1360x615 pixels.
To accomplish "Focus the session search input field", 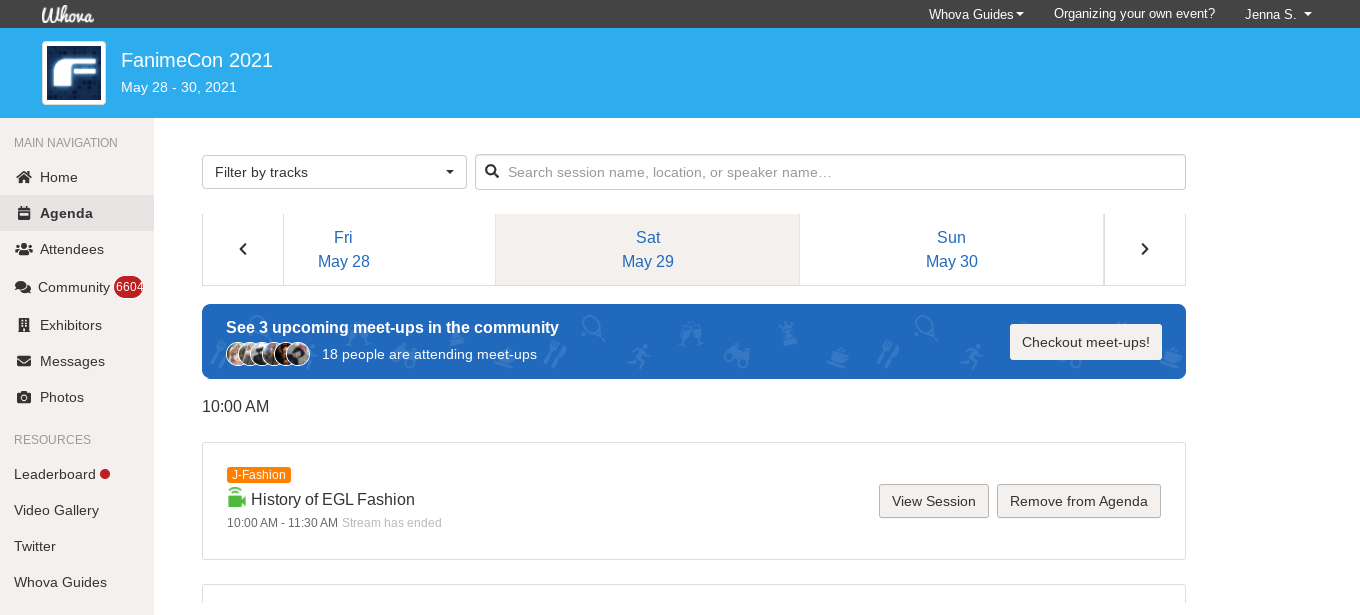I will [x=830, y=172].
